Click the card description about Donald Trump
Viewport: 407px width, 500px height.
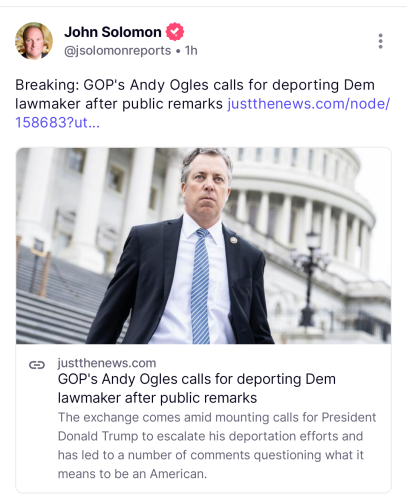(217, 445)
